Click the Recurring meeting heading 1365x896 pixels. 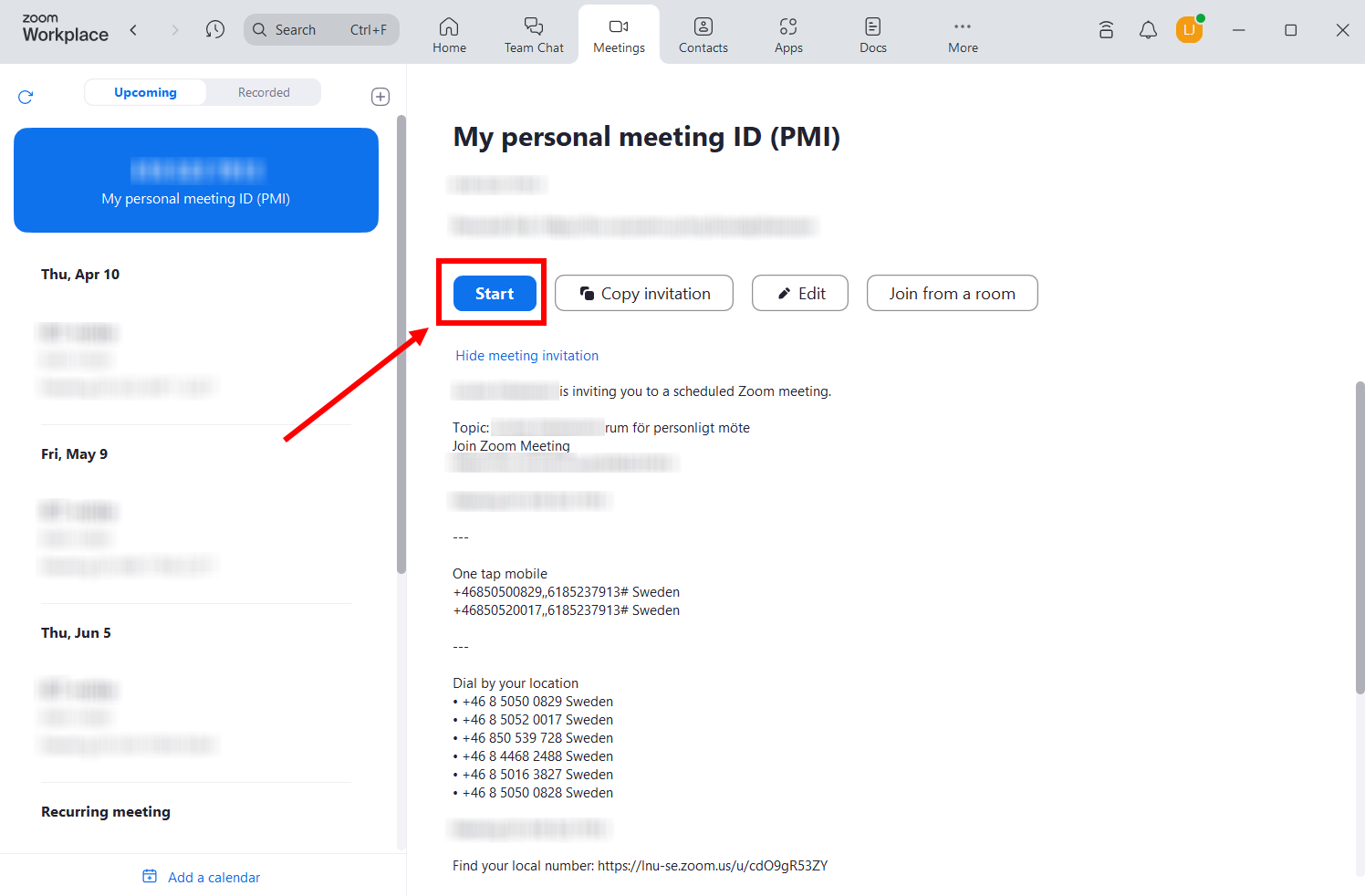pos(106,811)
